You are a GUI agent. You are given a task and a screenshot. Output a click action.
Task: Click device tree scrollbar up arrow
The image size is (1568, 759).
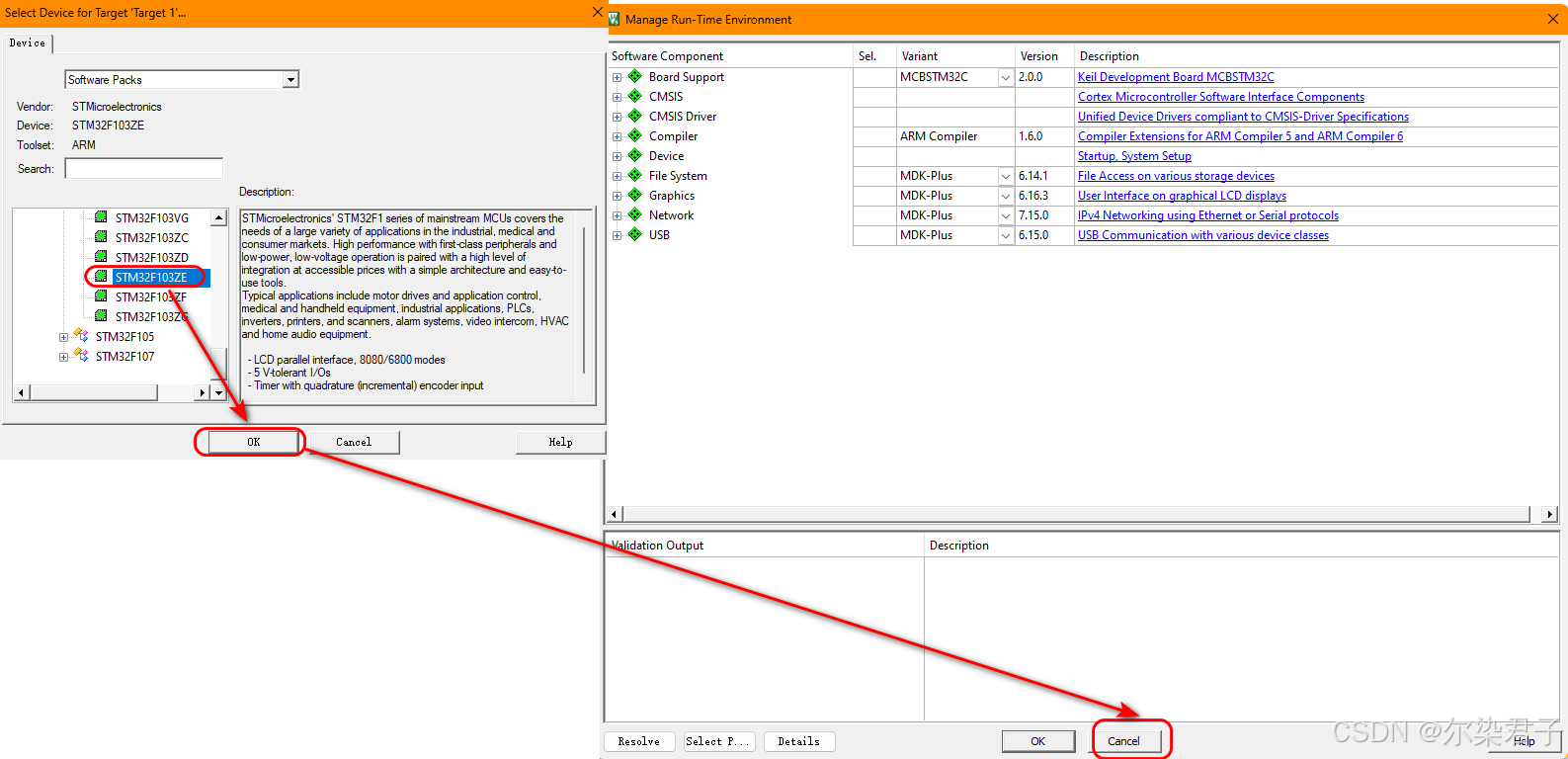218,217
